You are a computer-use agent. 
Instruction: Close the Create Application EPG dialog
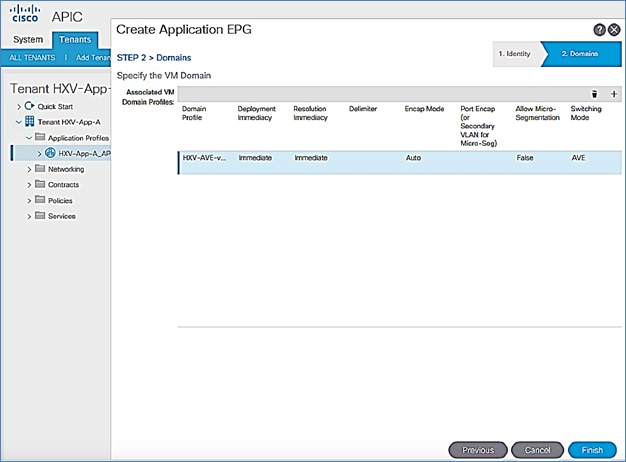614,30
